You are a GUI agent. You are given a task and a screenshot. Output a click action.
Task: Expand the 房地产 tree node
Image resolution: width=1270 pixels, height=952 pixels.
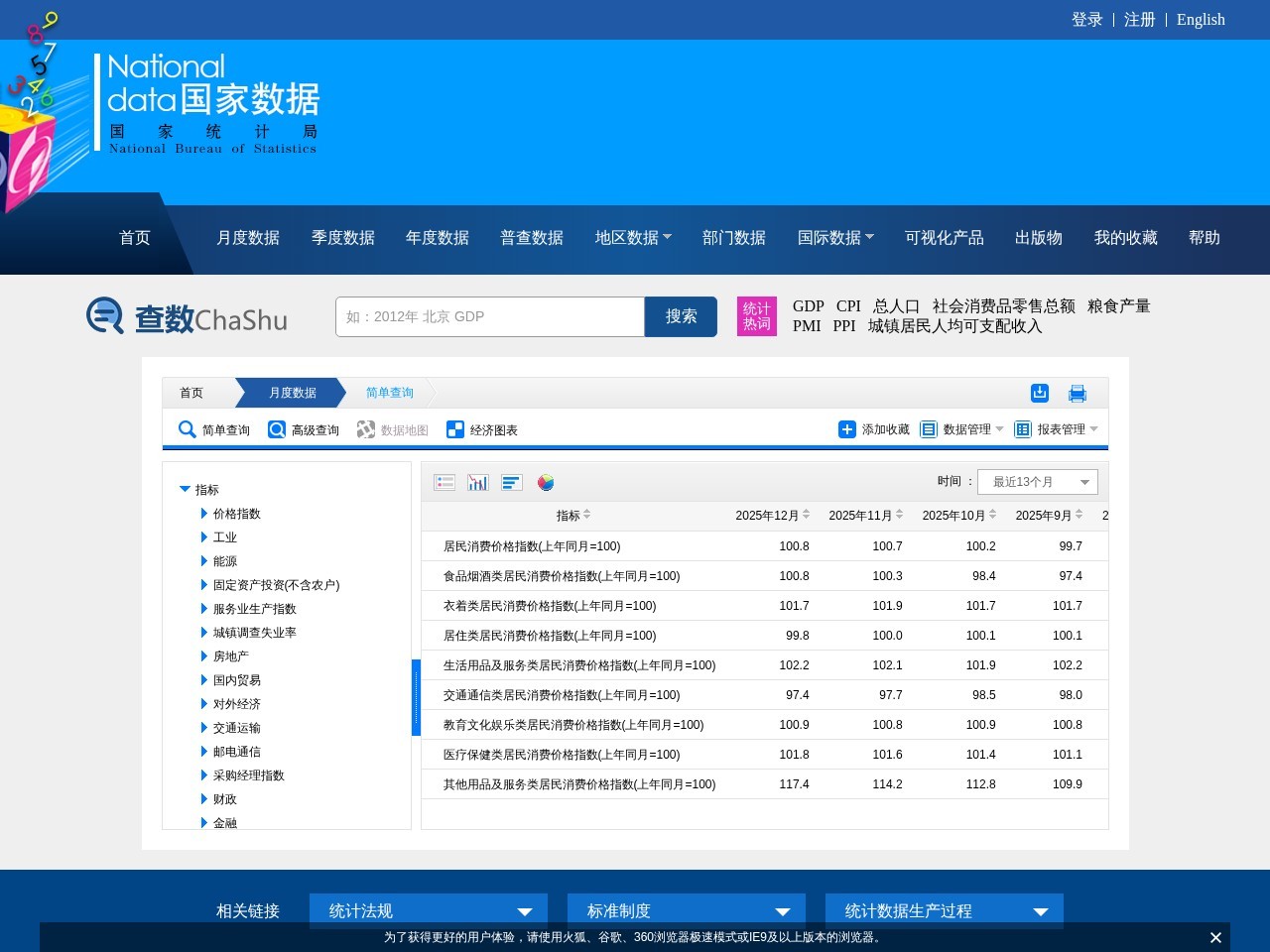pyautogui.click(x=204, y=656)
